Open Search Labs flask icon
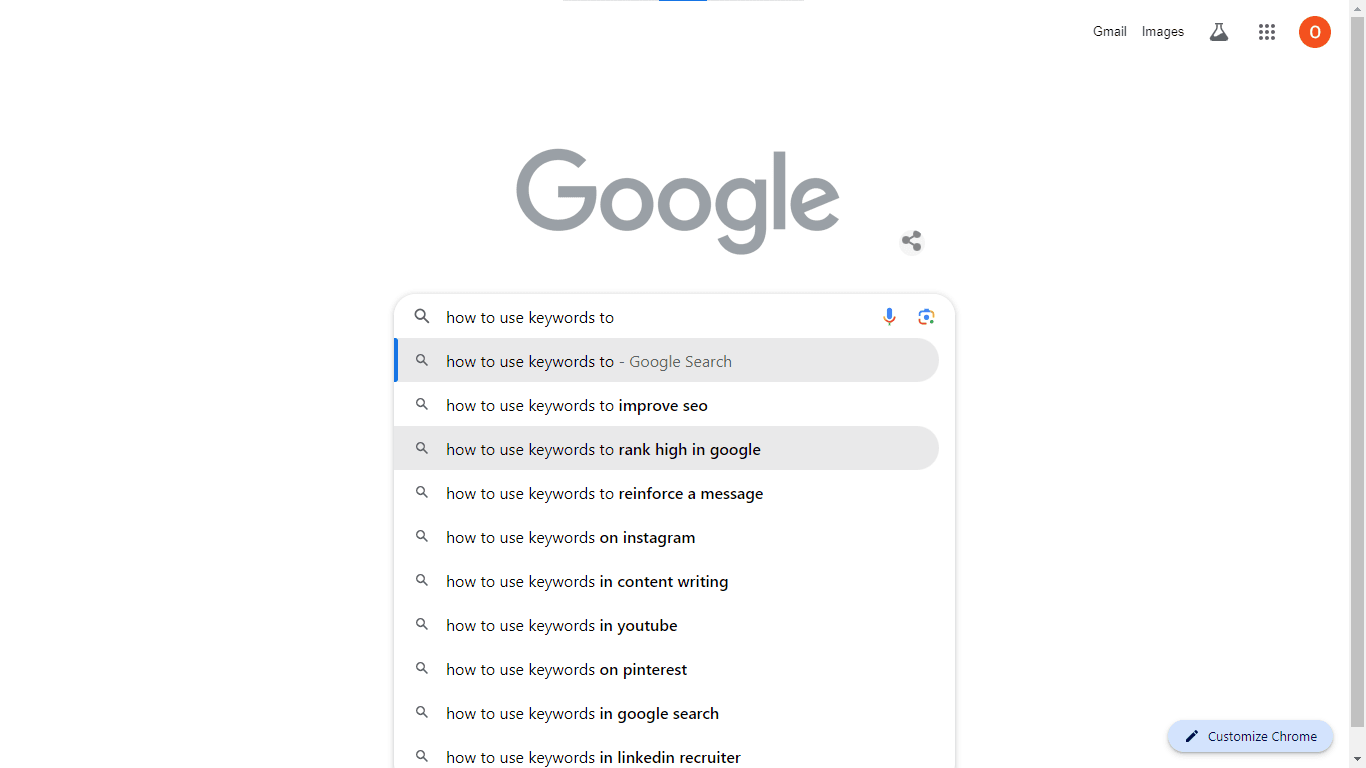 tap(1218, 32)
